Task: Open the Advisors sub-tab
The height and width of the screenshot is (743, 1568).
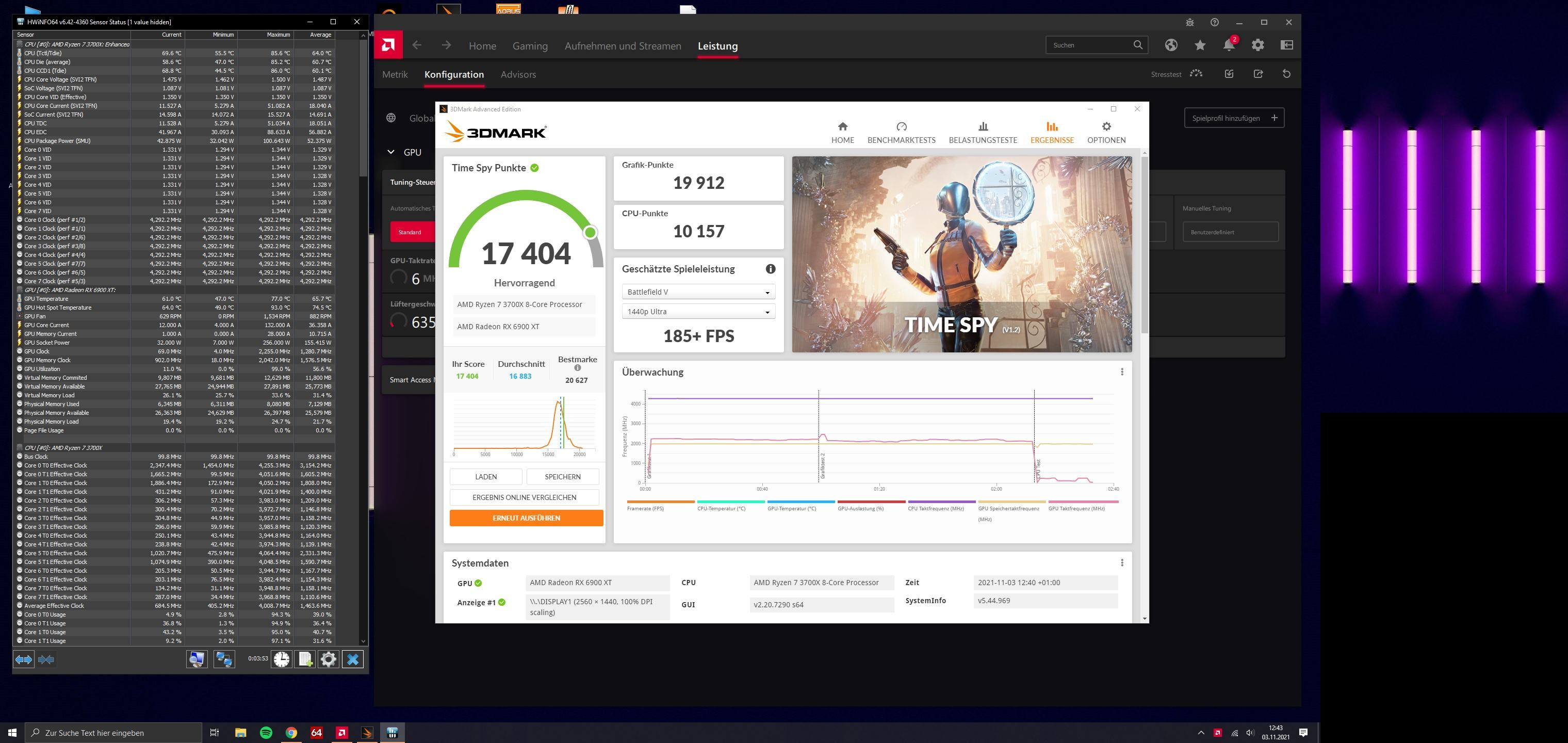Action: 518,74
